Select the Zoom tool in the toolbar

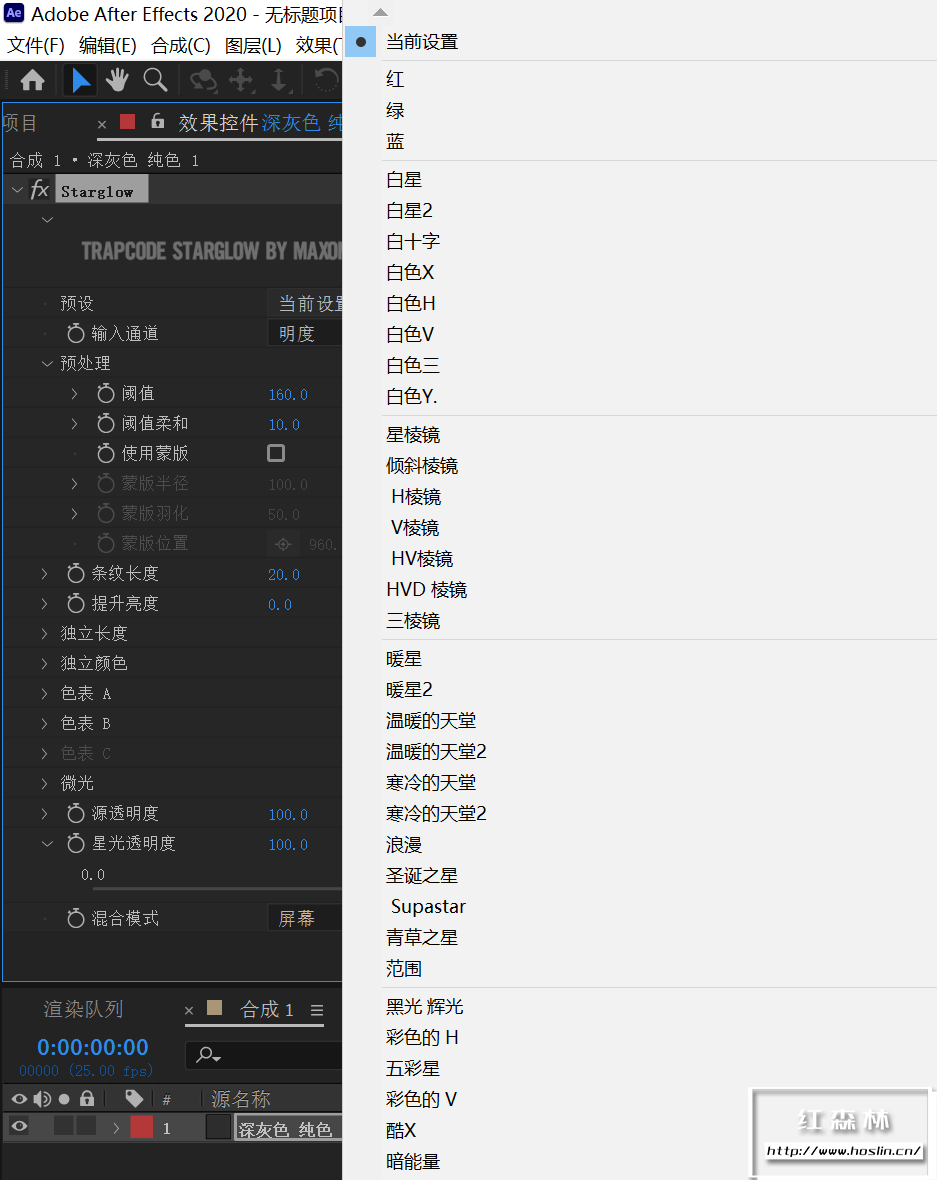tap(155, 80)
